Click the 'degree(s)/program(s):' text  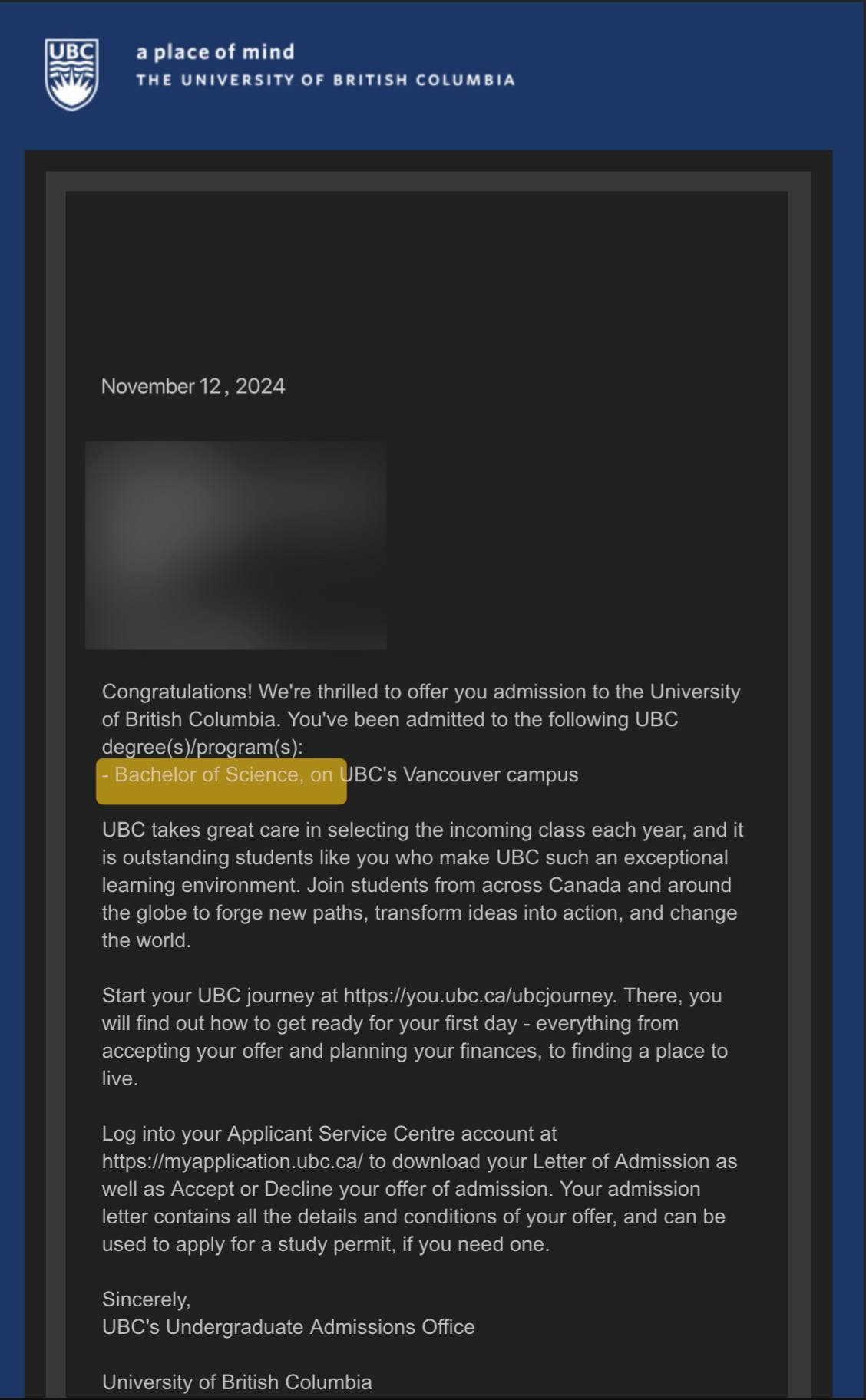click(x=203, y=747)
